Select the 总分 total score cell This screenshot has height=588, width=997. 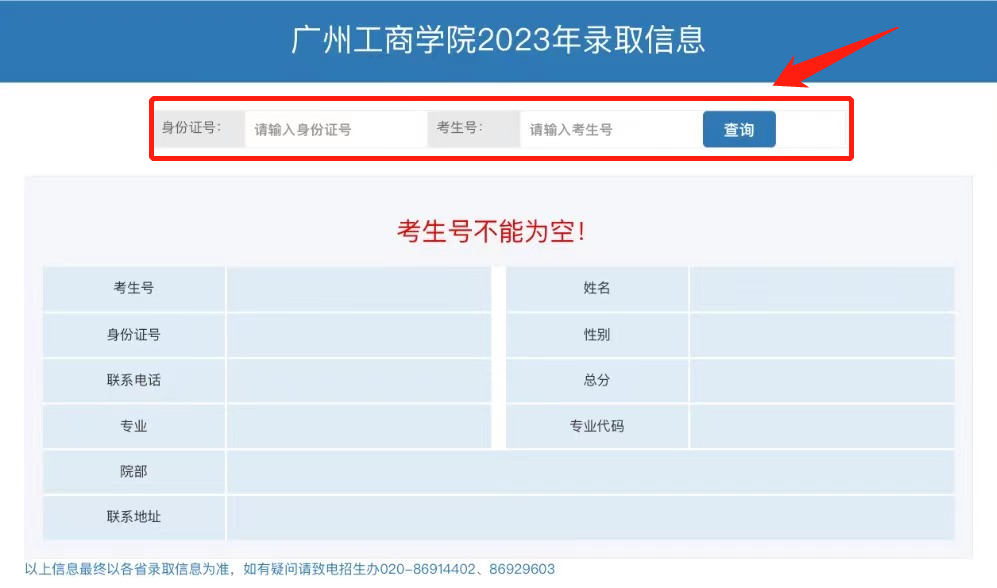click(x=597, y=380)
